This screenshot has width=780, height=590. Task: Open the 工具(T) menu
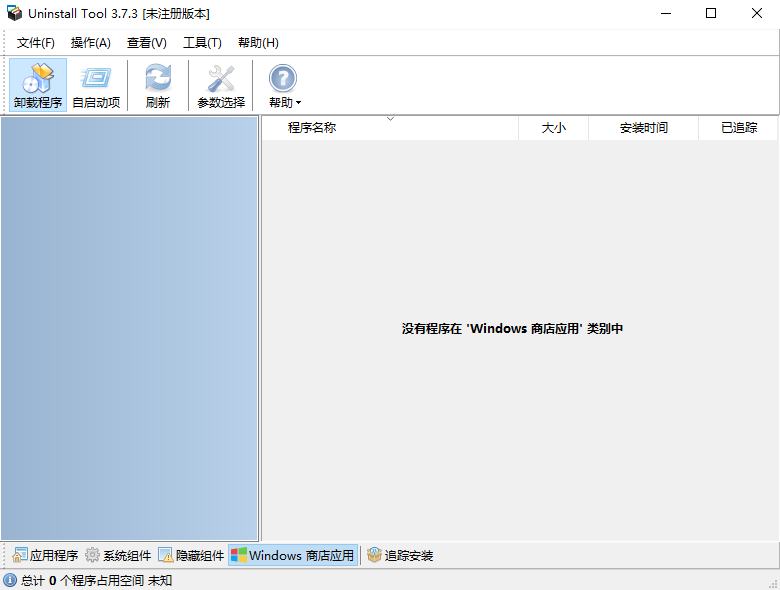pos(202,42)
